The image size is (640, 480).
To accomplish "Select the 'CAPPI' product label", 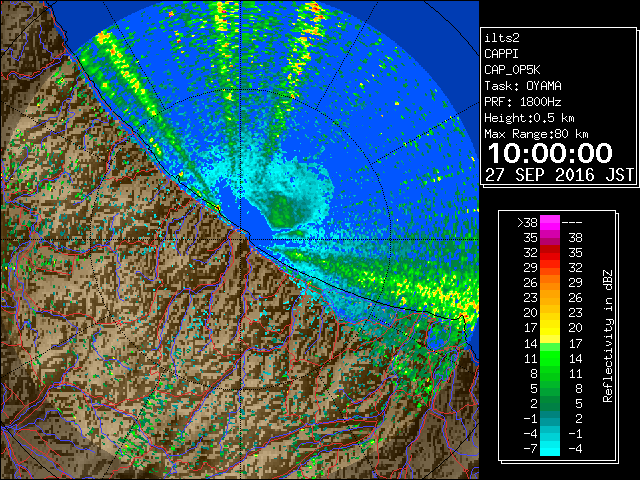I will 501,54.
